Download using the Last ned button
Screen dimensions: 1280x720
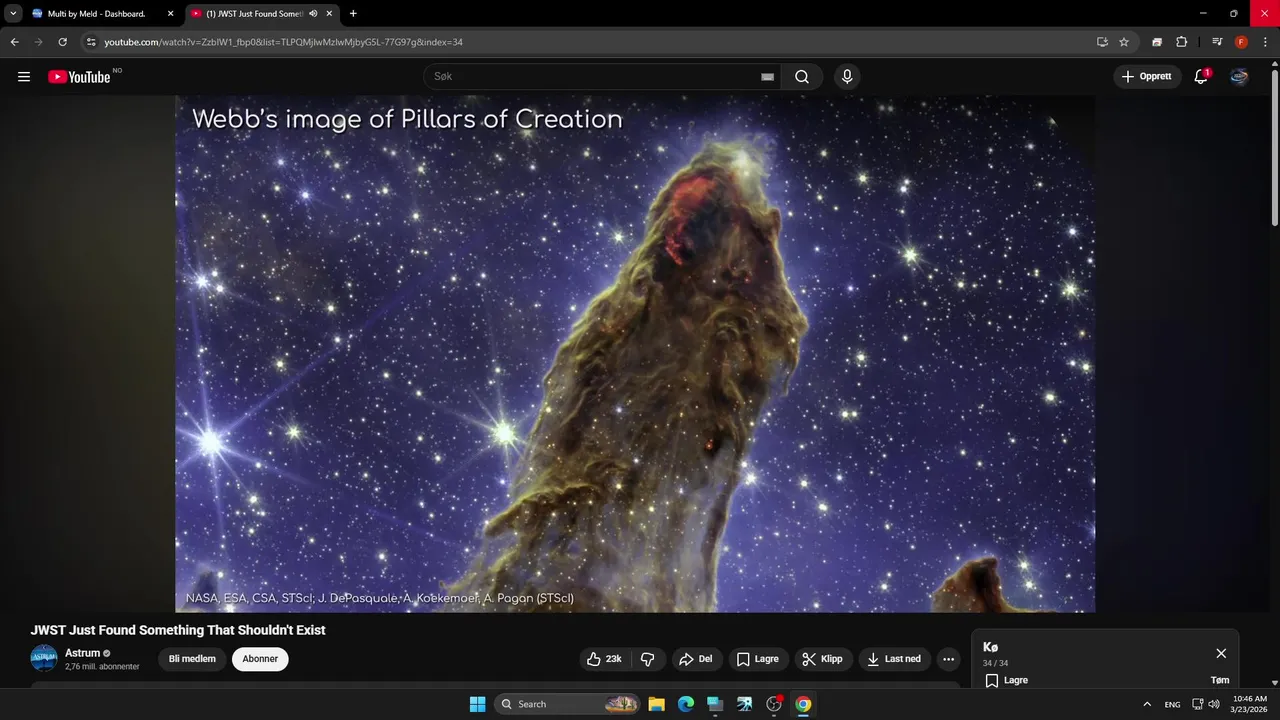894,659
